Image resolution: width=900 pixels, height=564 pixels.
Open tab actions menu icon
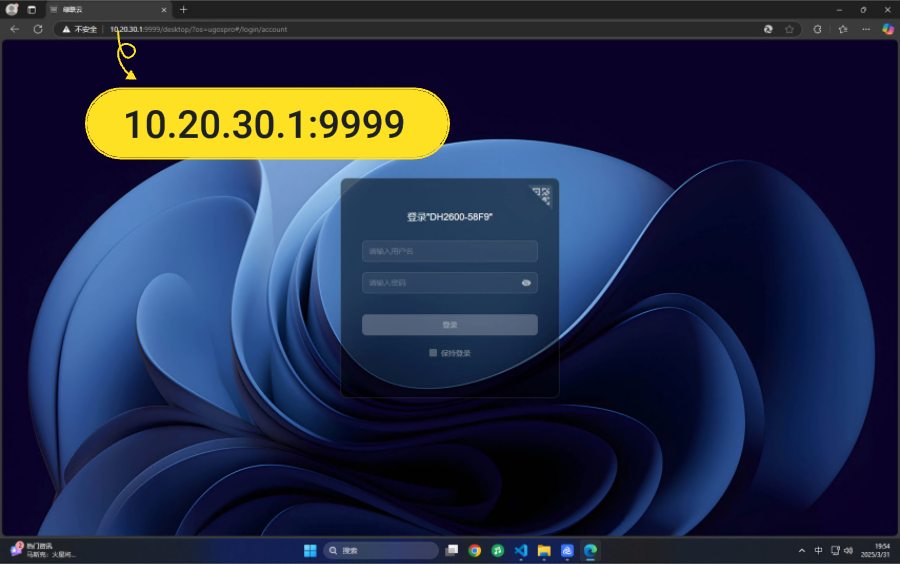[32, 10]
